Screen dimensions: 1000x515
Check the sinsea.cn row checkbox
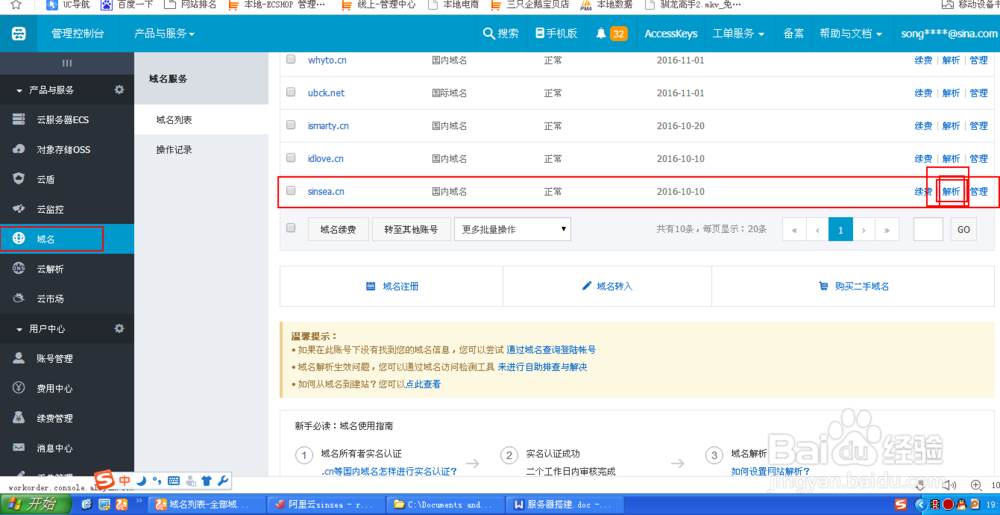(x=291, y=191)
